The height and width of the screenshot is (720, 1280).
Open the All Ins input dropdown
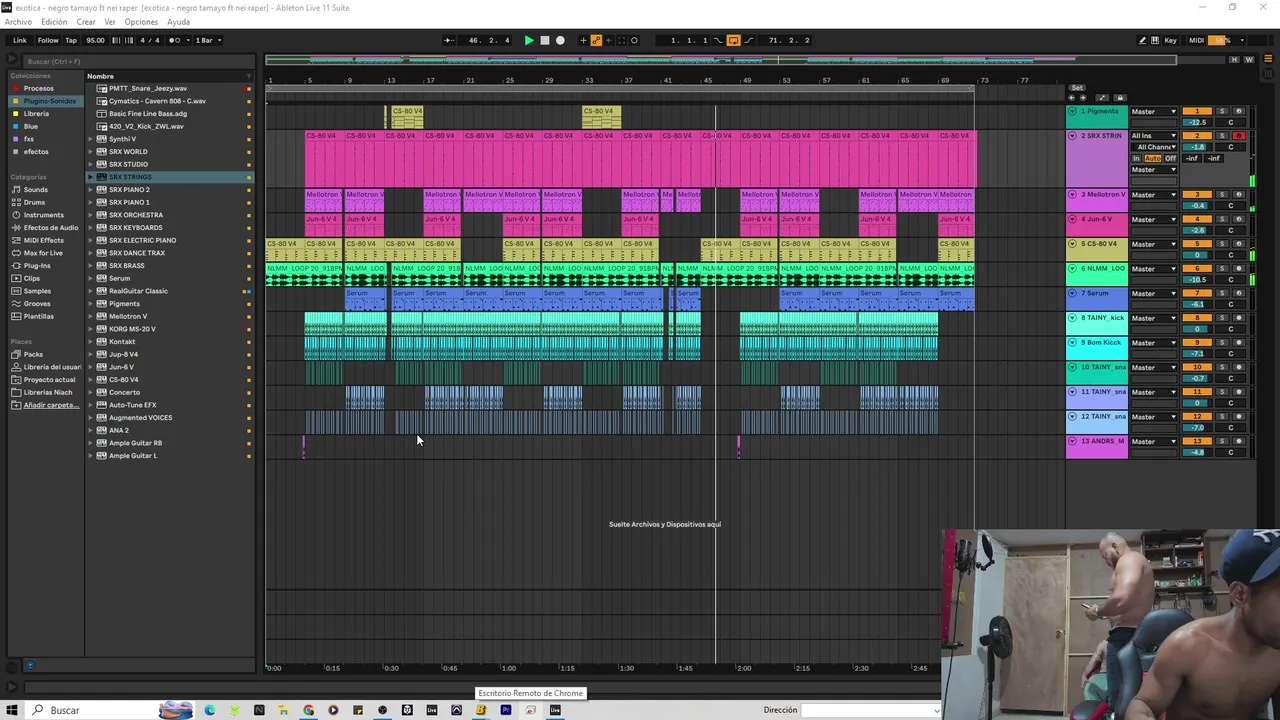pos(1154,135)
